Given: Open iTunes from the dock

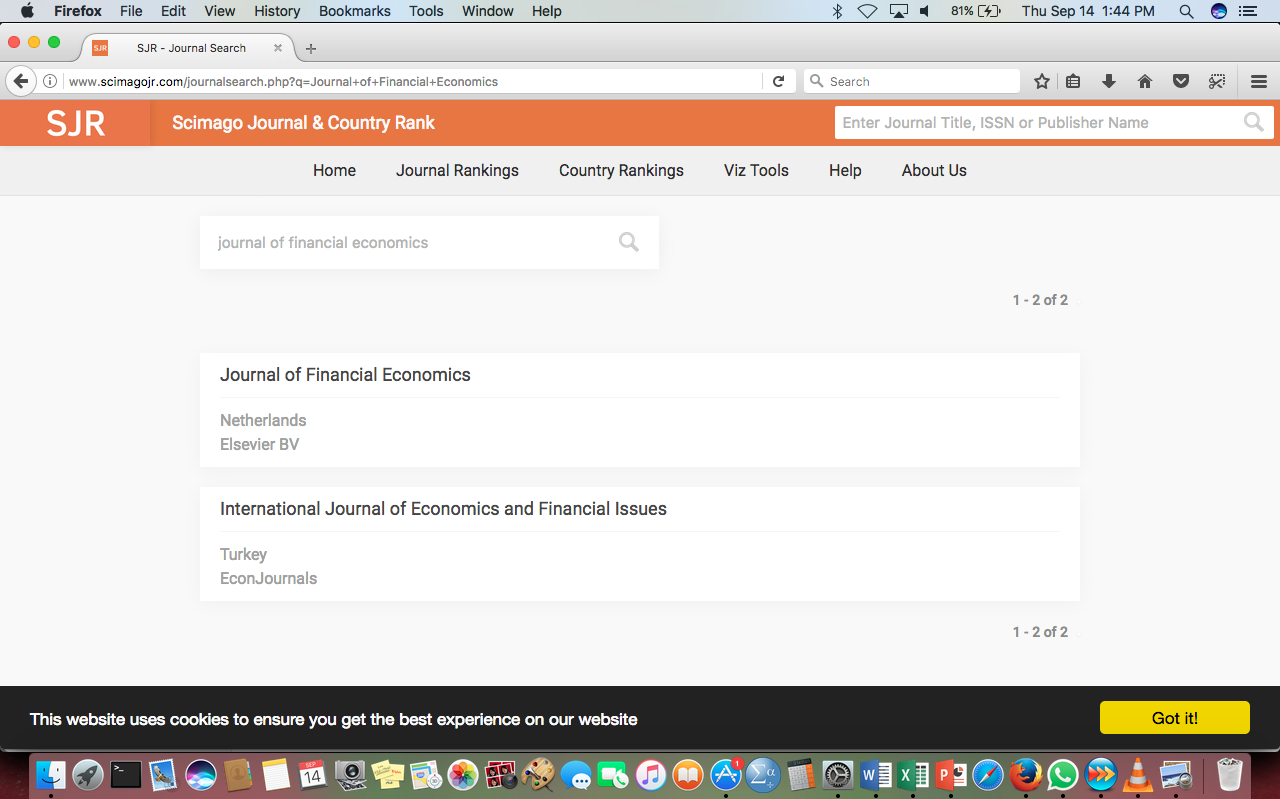Looking at the screenshot, I should tap(650, 774).
